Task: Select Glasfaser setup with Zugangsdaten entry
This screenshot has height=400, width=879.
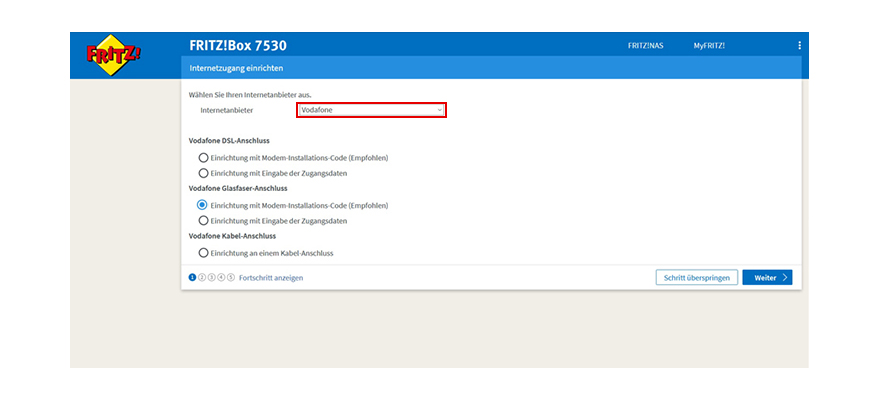Action: pos(204,220)
